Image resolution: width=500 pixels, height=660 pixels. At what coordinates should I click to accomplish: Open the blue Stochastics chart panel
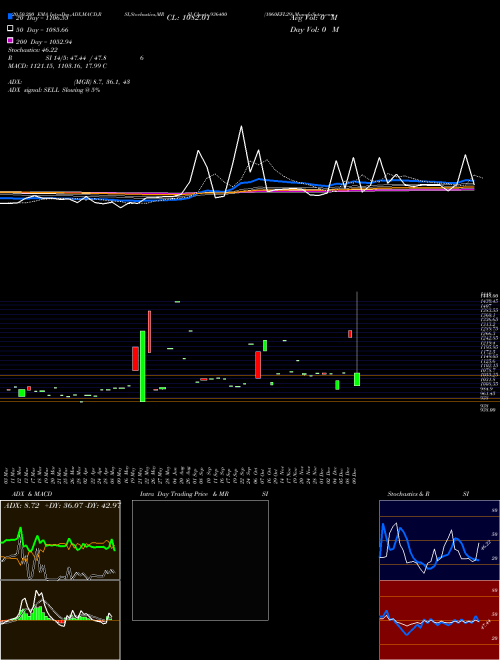(x=439, y=540)
